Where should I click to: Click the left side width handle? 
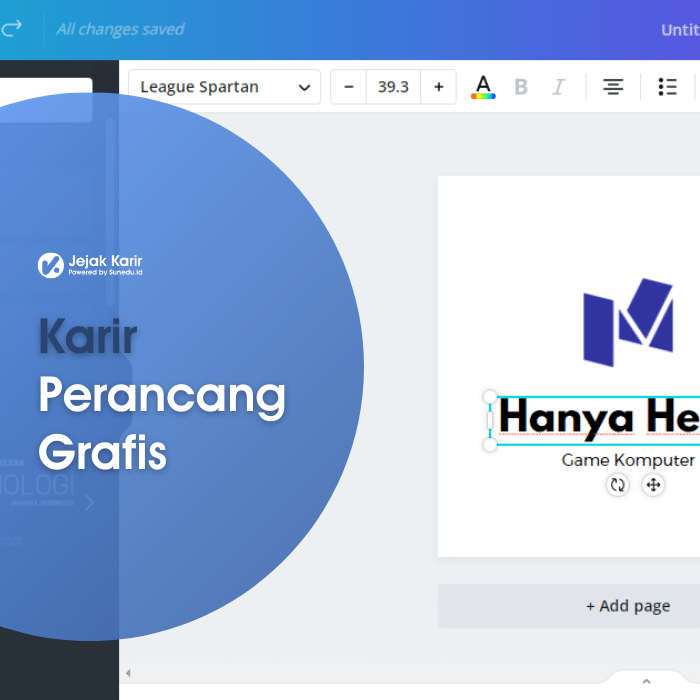(x=490, y=421)
